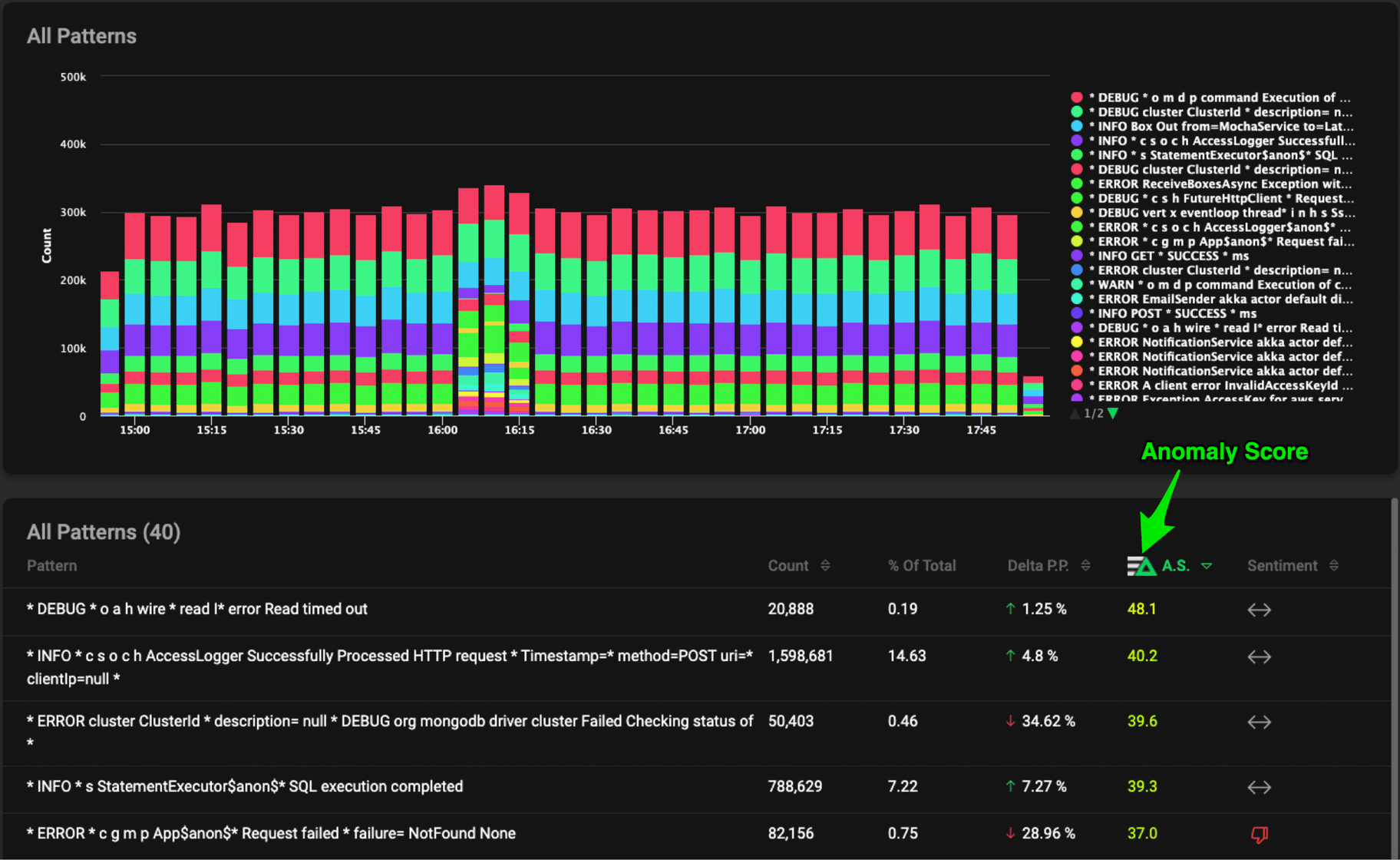This screenshot has height=860, width=1400.
Task: Click the Pattern column header
Action: 51,566
